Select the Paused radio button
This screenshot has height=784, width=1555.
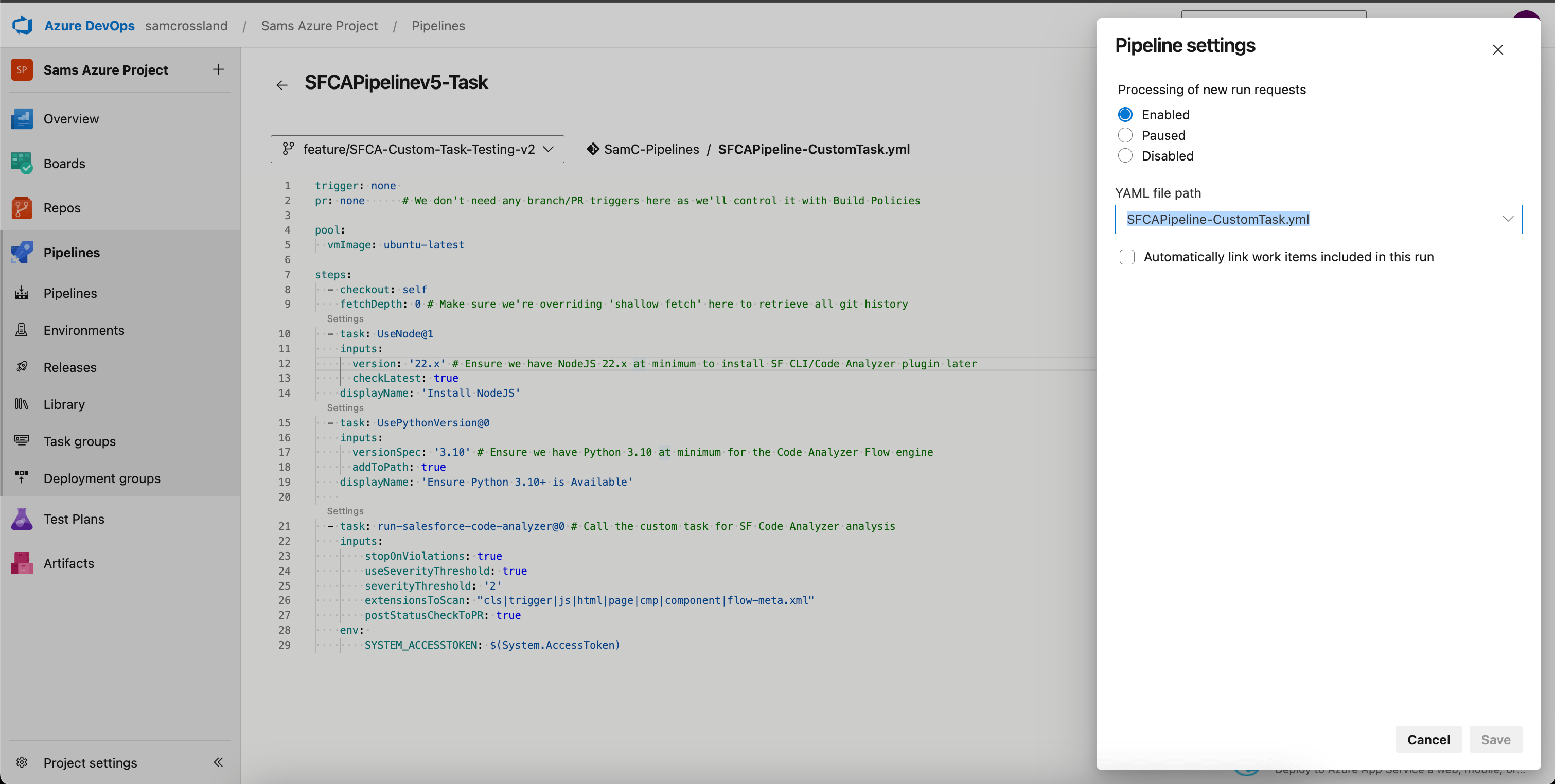(x=1125, y=135)
